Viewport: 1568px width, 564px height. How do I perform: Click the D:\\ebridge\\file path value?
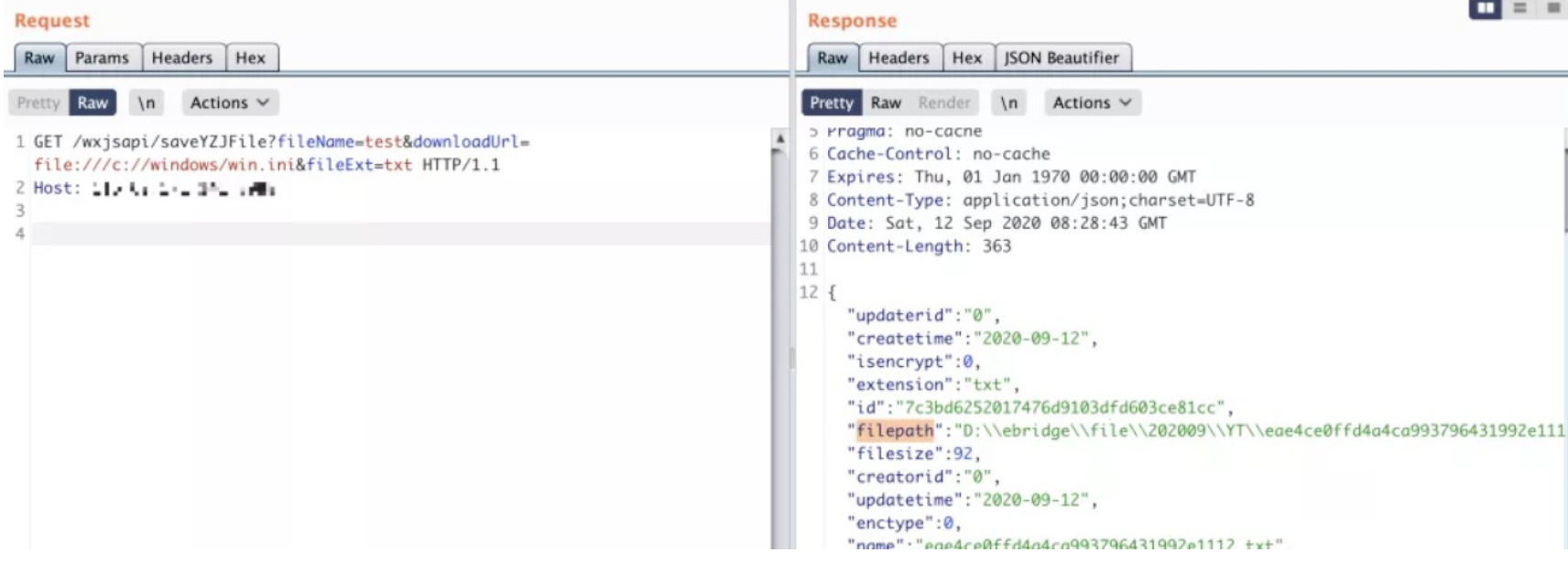(1259, 430)
